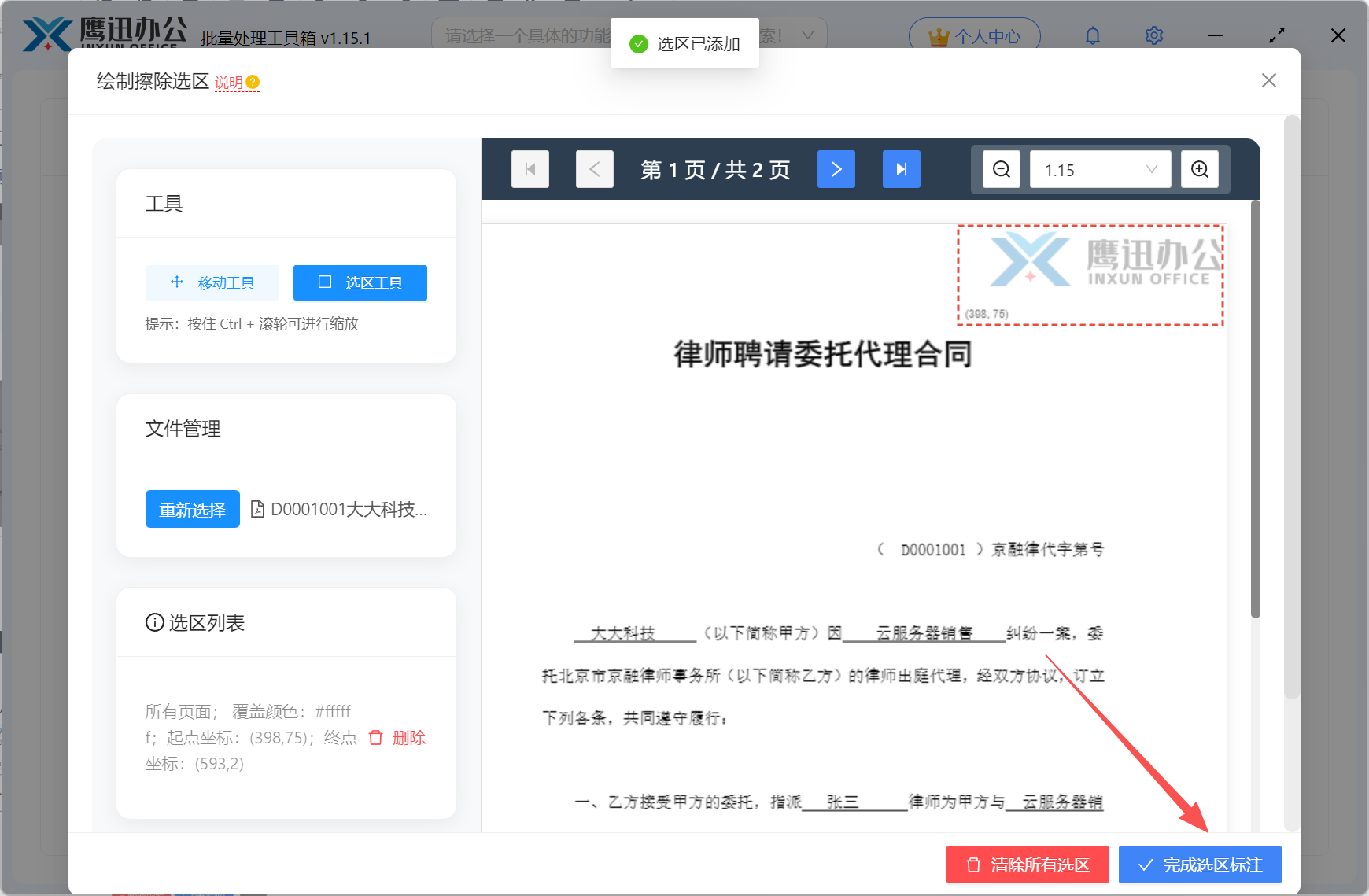The height and width of the screenshot is (896, 1369).
Task: Jump to the first page of the document
Action: [x=530, y=169]
